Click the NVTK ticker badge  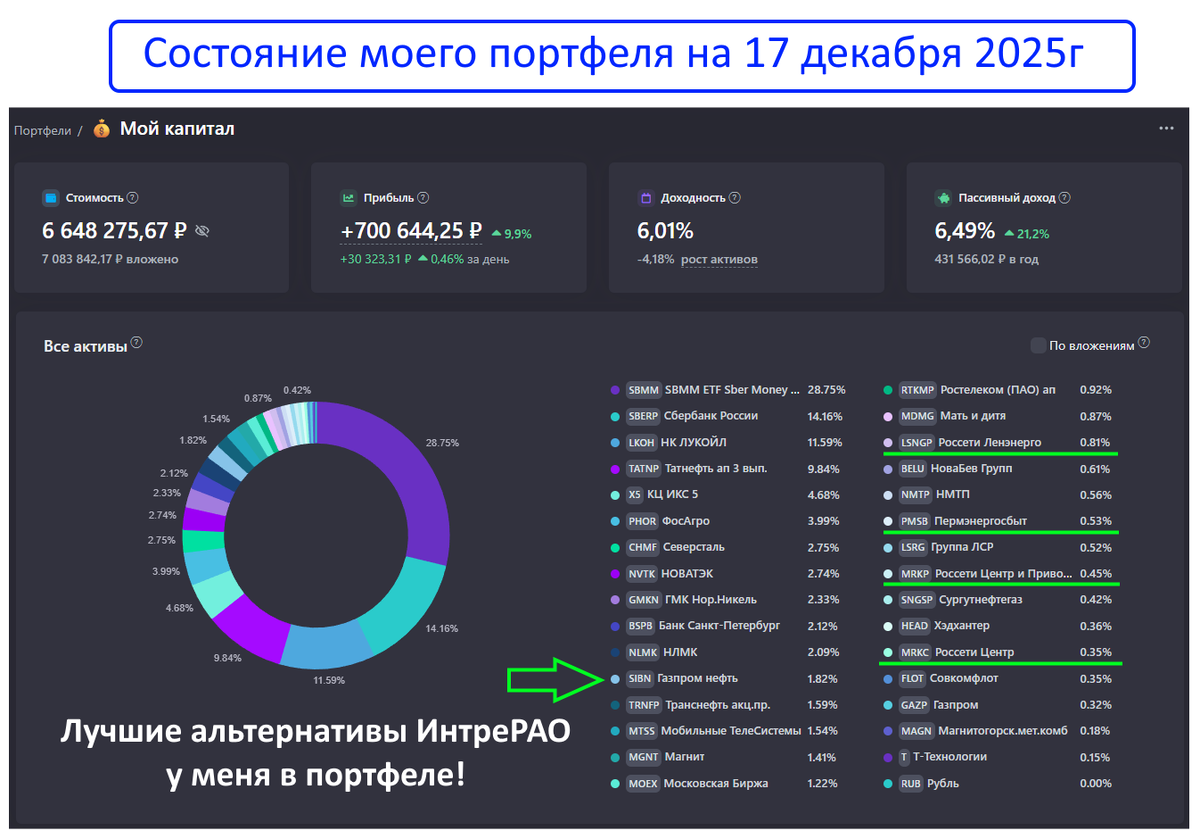pyautogui.click(x=643, y=574)
